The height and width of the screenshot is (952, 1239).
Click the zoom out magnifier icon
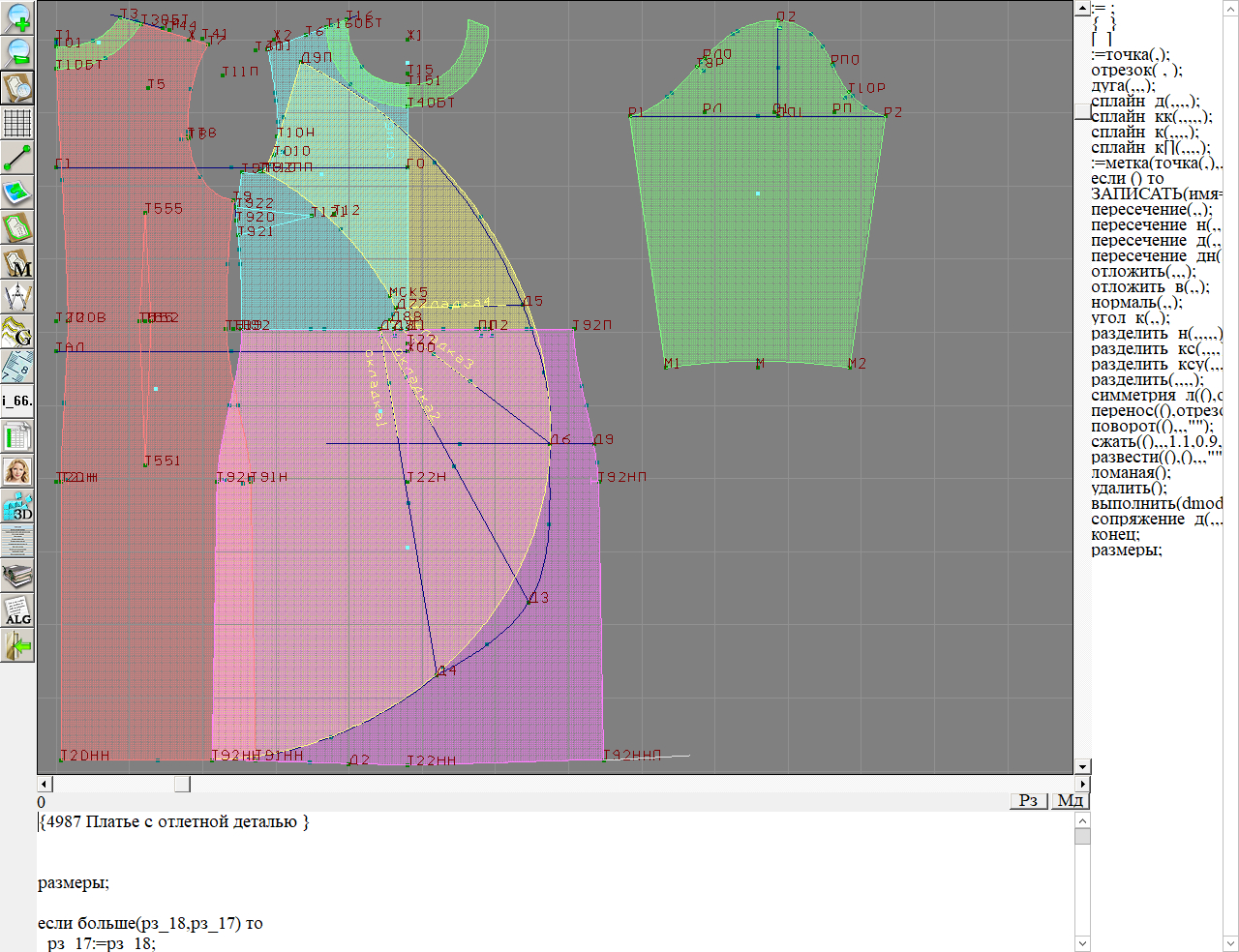coord(17,52)
